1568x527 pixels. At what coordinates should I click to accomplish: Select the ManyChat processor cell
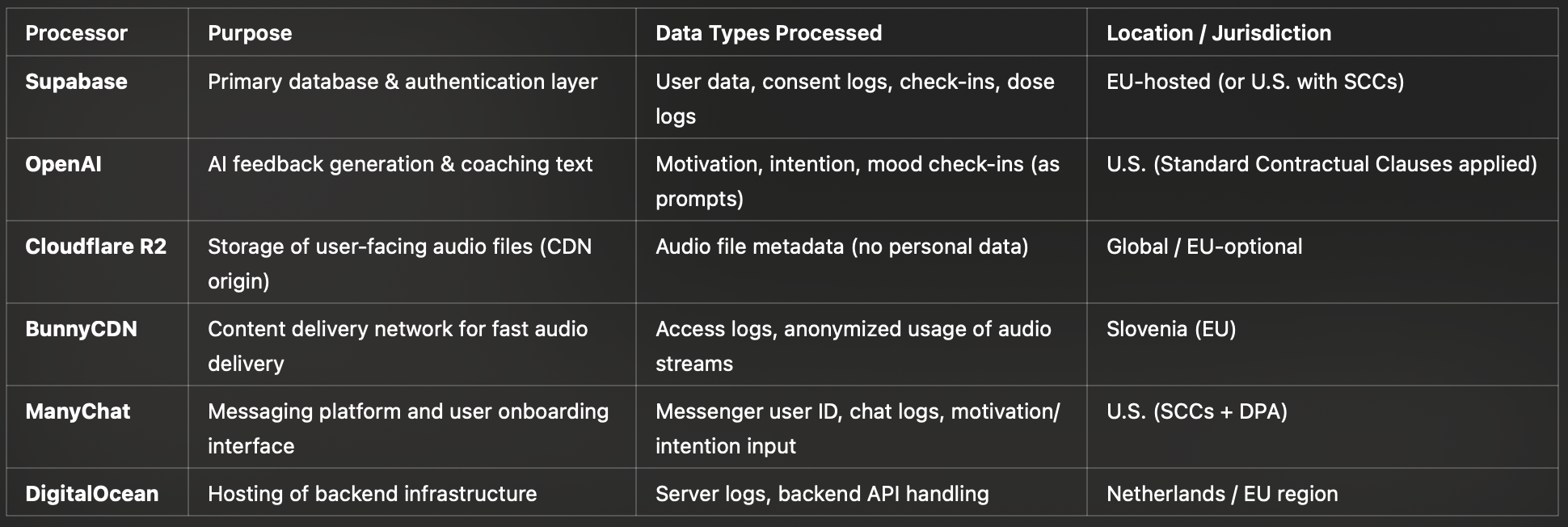point(78,411)
